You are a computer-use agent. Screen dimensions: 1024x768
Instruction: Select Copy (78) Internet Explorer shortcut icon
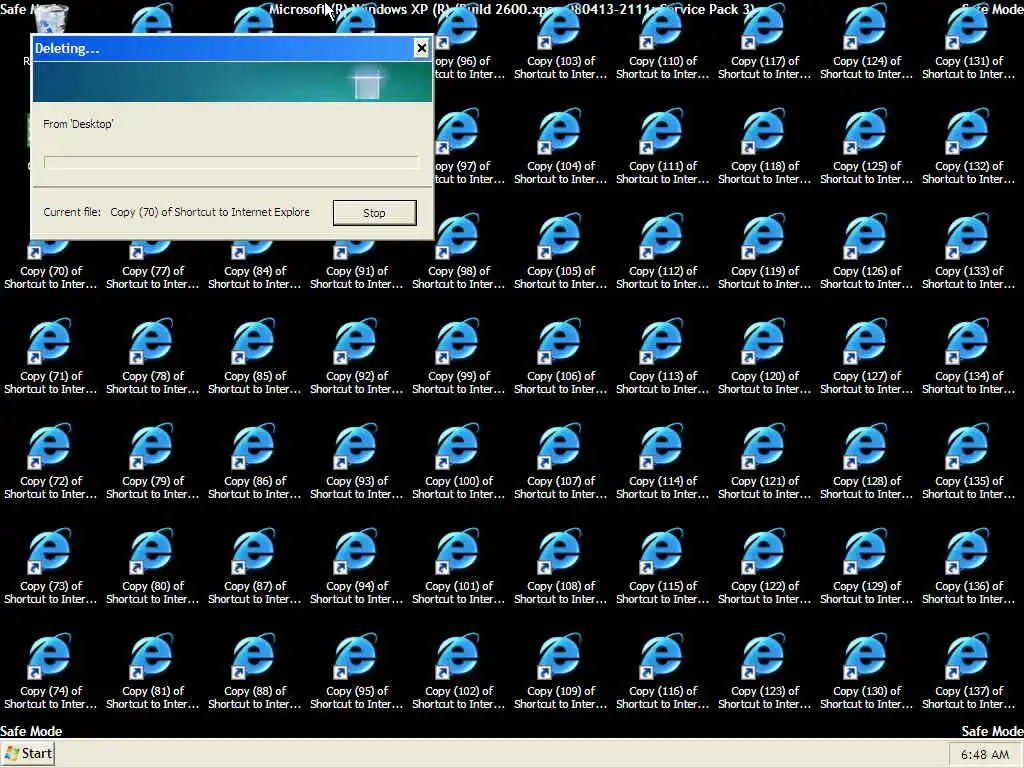(x=152, y=341)
